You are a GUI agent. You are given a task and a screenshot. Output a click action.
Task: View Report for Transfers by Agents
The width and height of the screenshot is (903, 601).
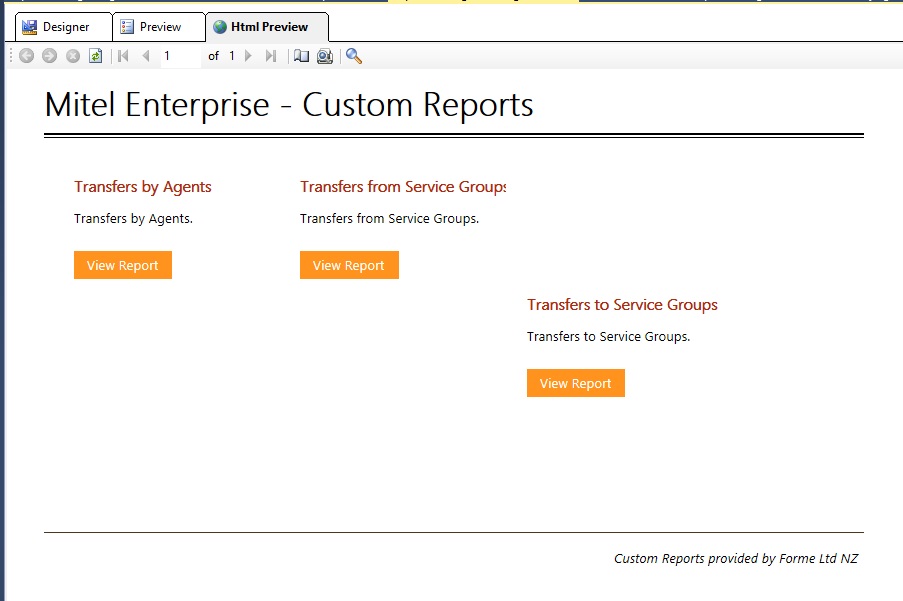(123, 265)
